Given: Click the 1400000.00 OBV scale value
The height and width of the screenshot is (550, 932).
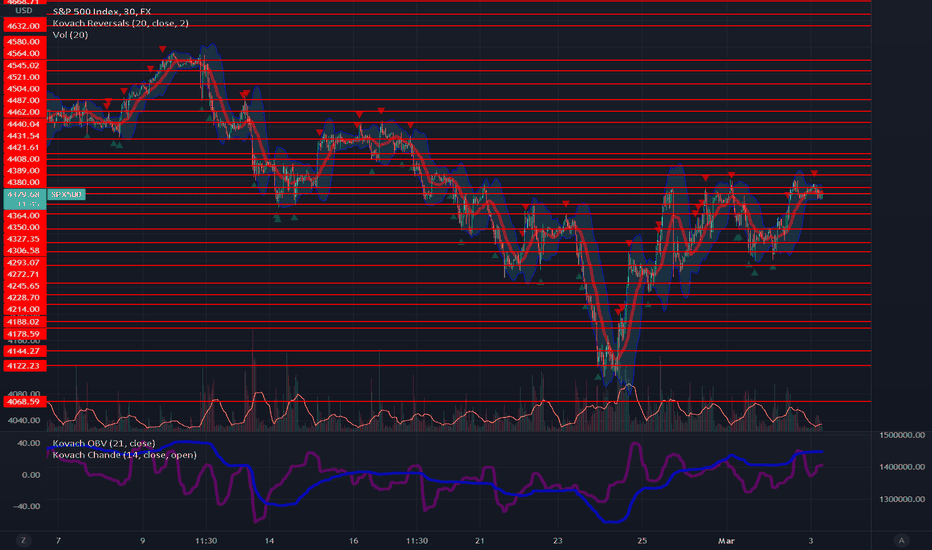Looking at the screenshot, I should coord(902,467).
